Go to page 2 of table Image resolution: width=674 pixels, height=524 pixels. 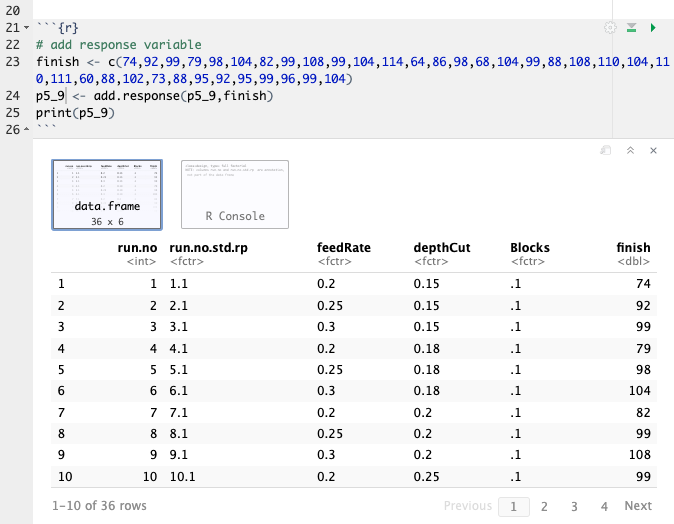544,506
